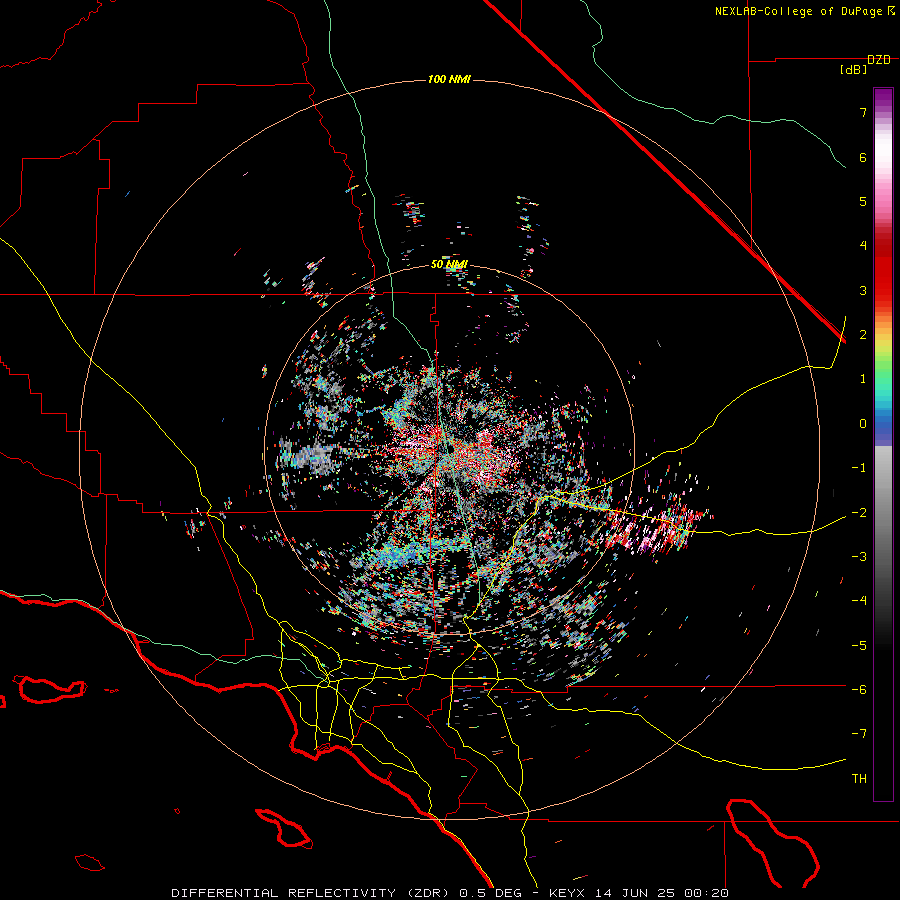900x900 pixels.
Task: Click the color scale value 7
Action: pyautogui.click(x=863, y=112)
